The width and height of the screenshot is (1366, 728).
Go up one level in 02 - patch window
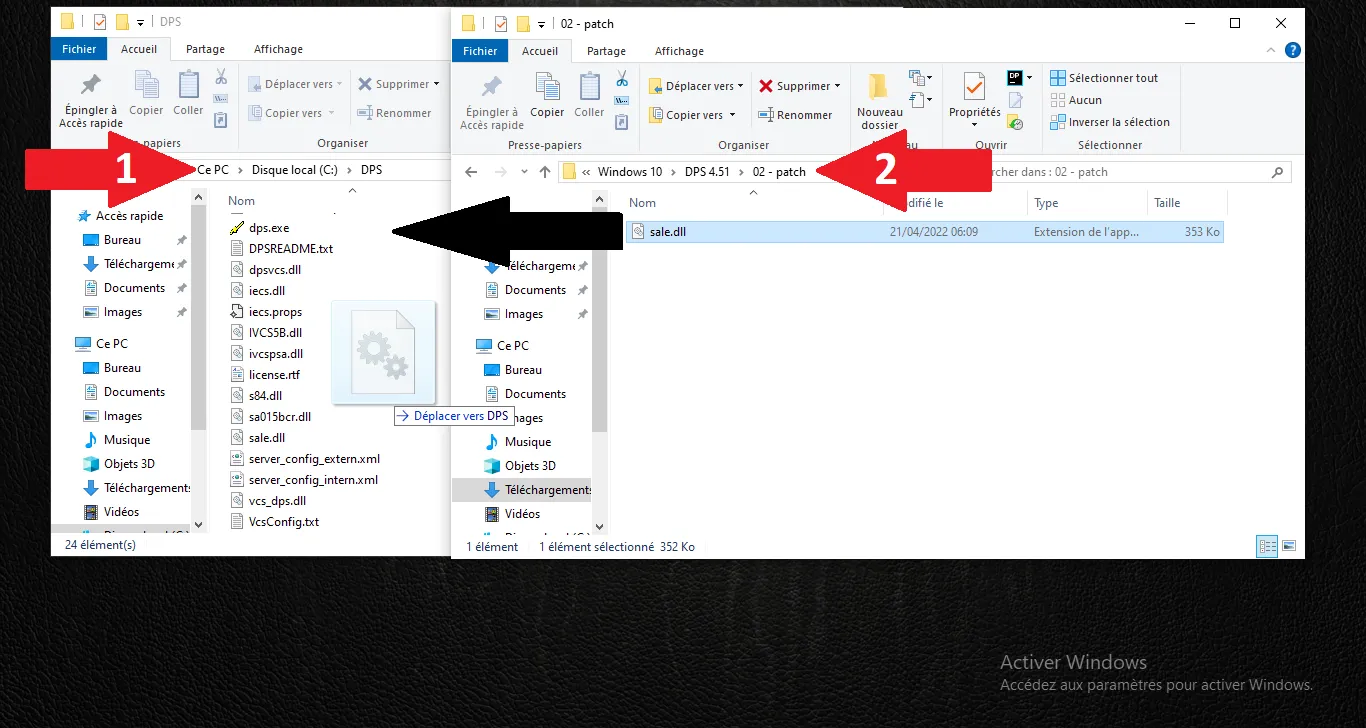coord(545,172)
